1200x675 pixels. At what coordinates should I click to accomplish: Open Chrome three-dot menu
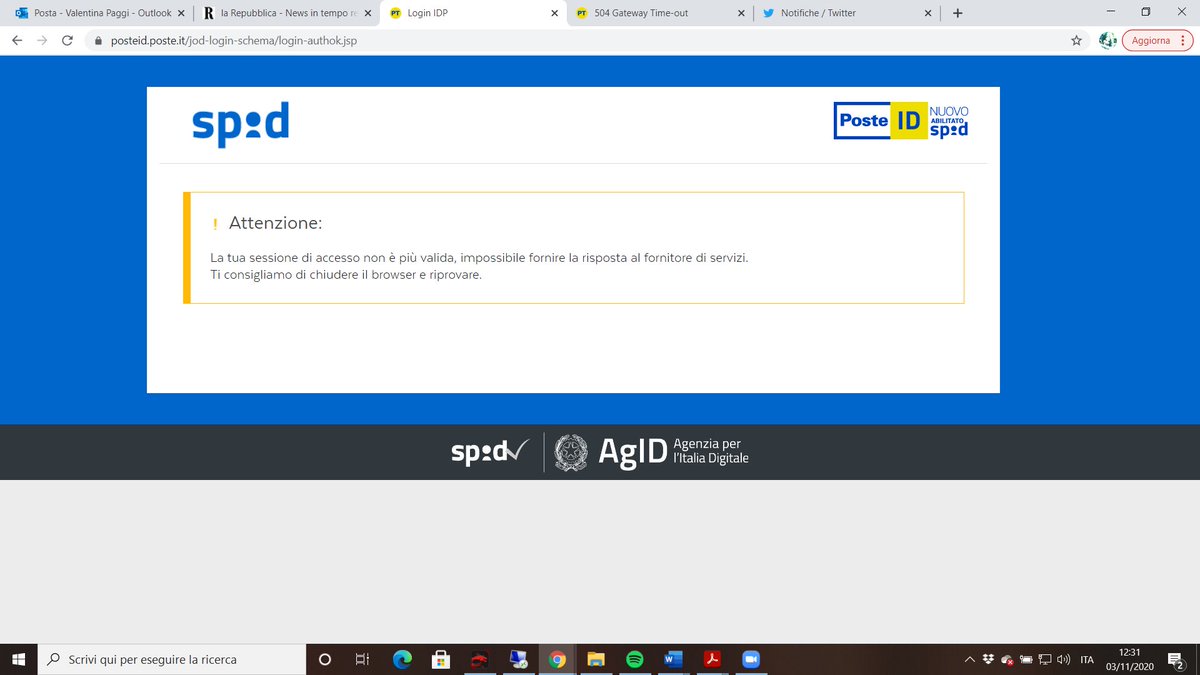point(1182,41)
